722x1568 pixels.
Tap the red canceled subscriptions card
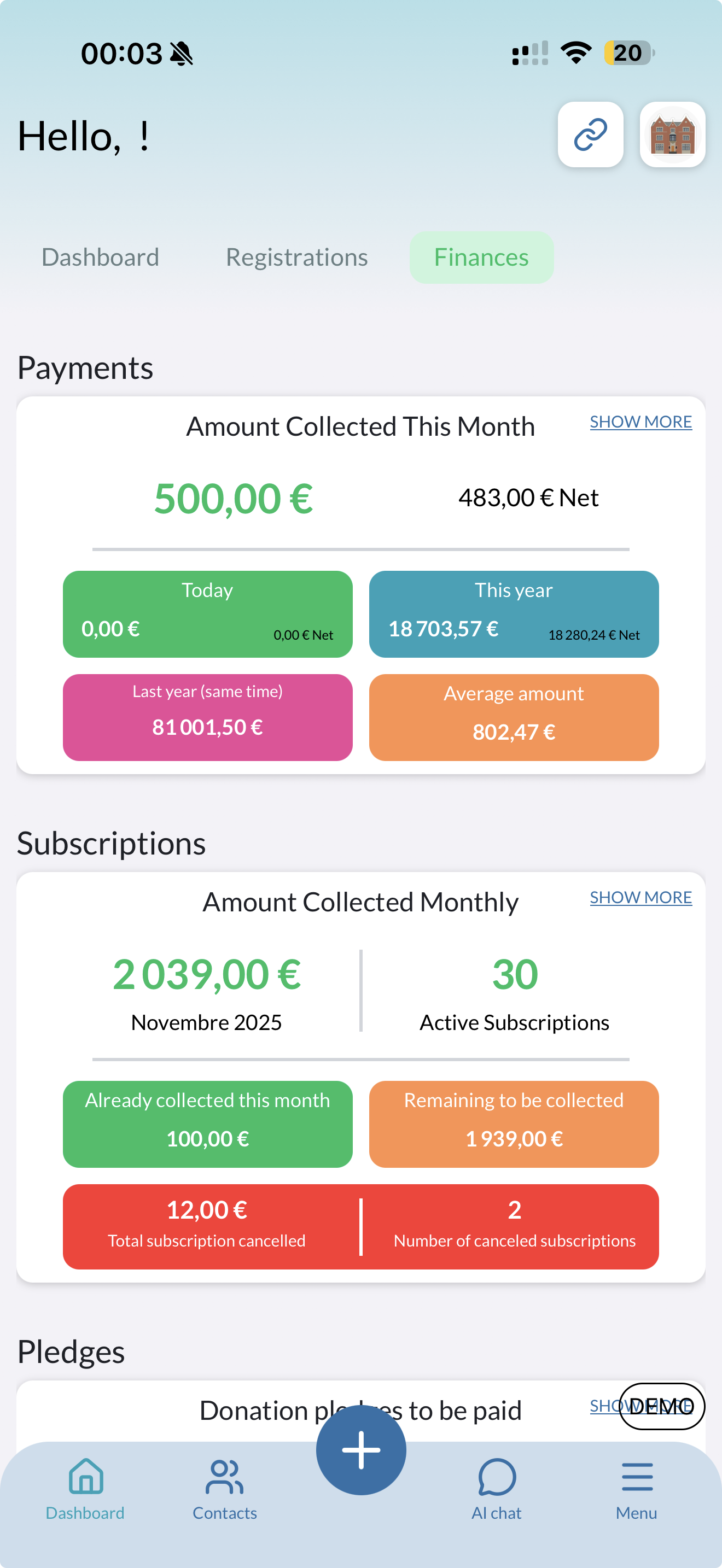360,1226
